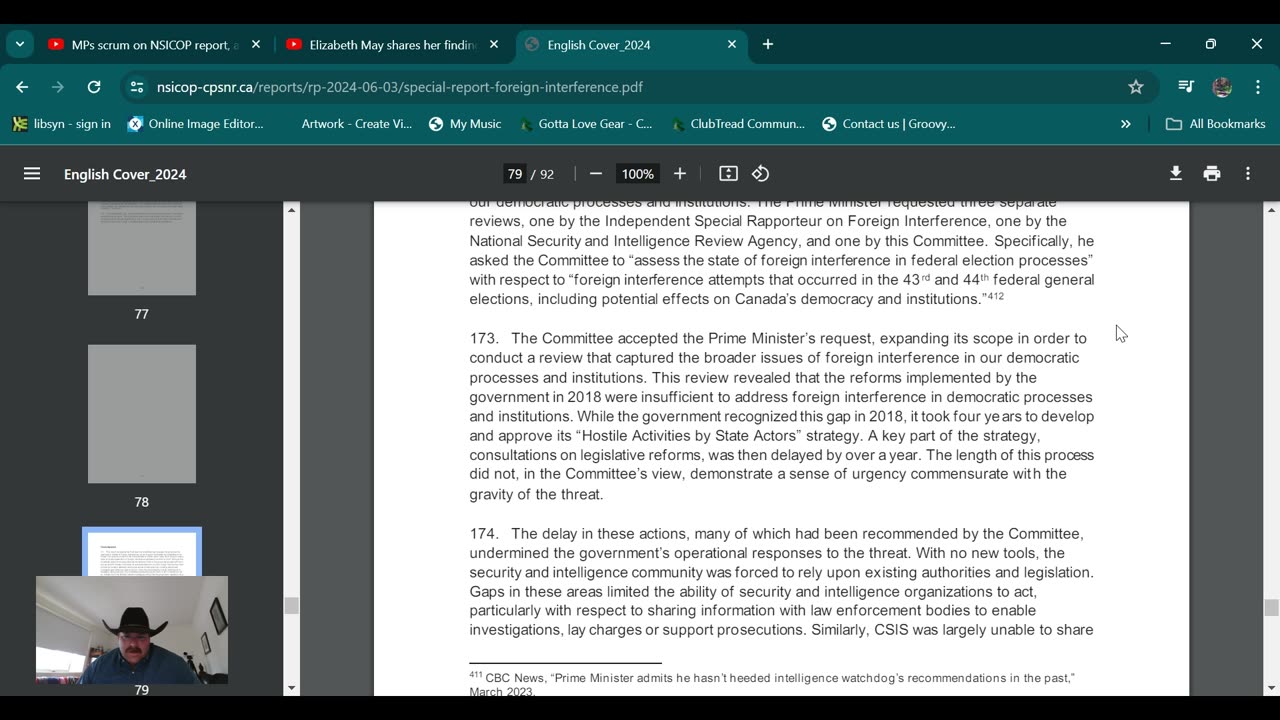This screenshot has width=1280, height=720.
Task: Reload the current page
Action: [94, 87]
